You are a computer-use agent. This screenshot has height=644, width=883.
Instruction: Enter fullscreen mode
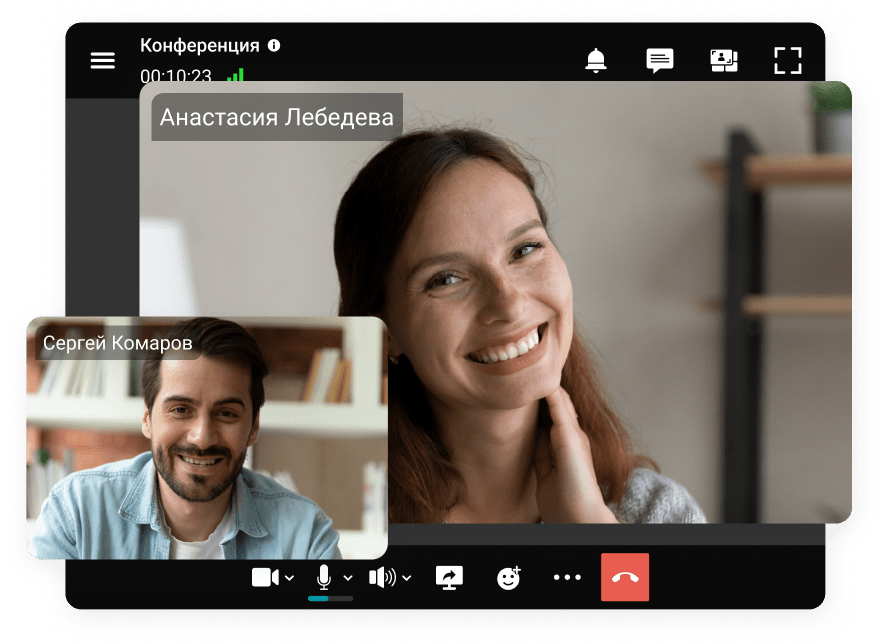[x=788, y=60]
